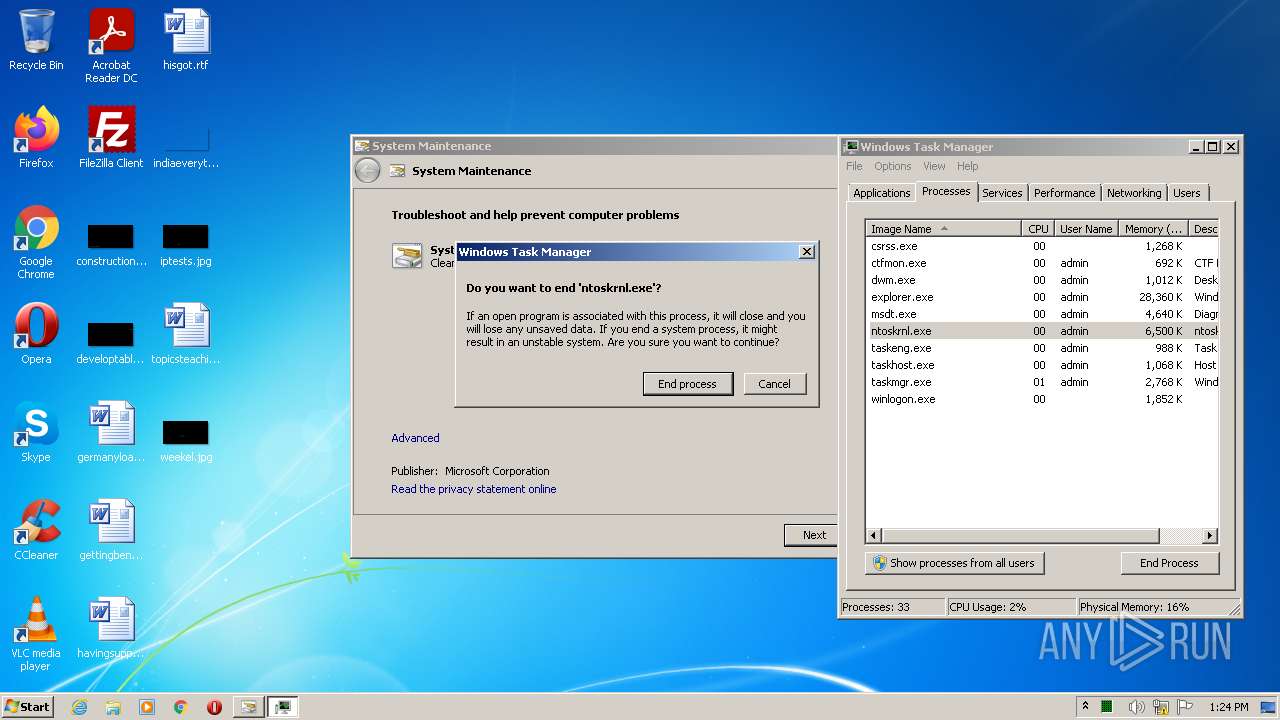This screenshot has height=720, width=1280.
Task: Select the topicsteachi... Word document icon
Action: click(x=186, y=334)
